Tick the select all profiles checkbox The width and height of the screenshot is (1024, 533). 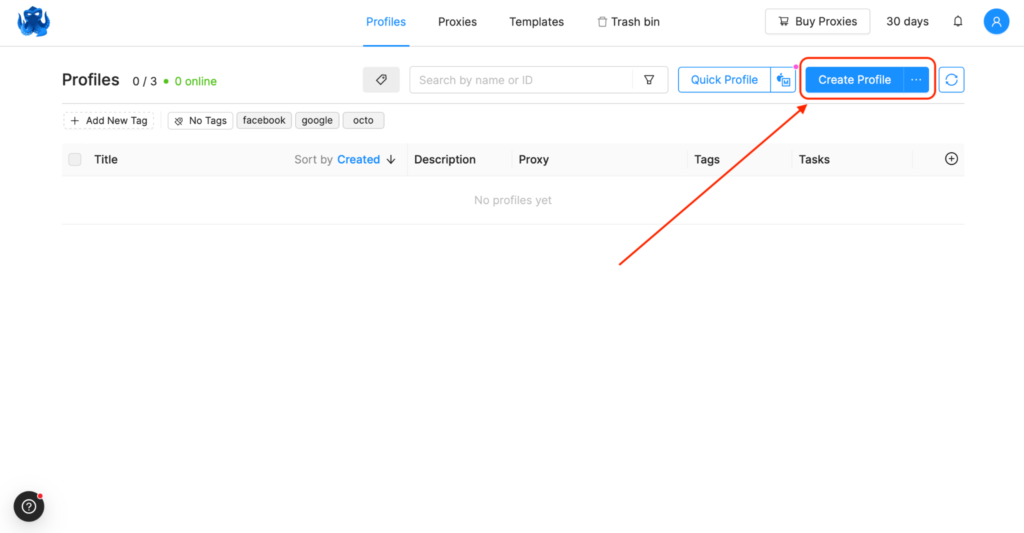(x=75, y=159)
